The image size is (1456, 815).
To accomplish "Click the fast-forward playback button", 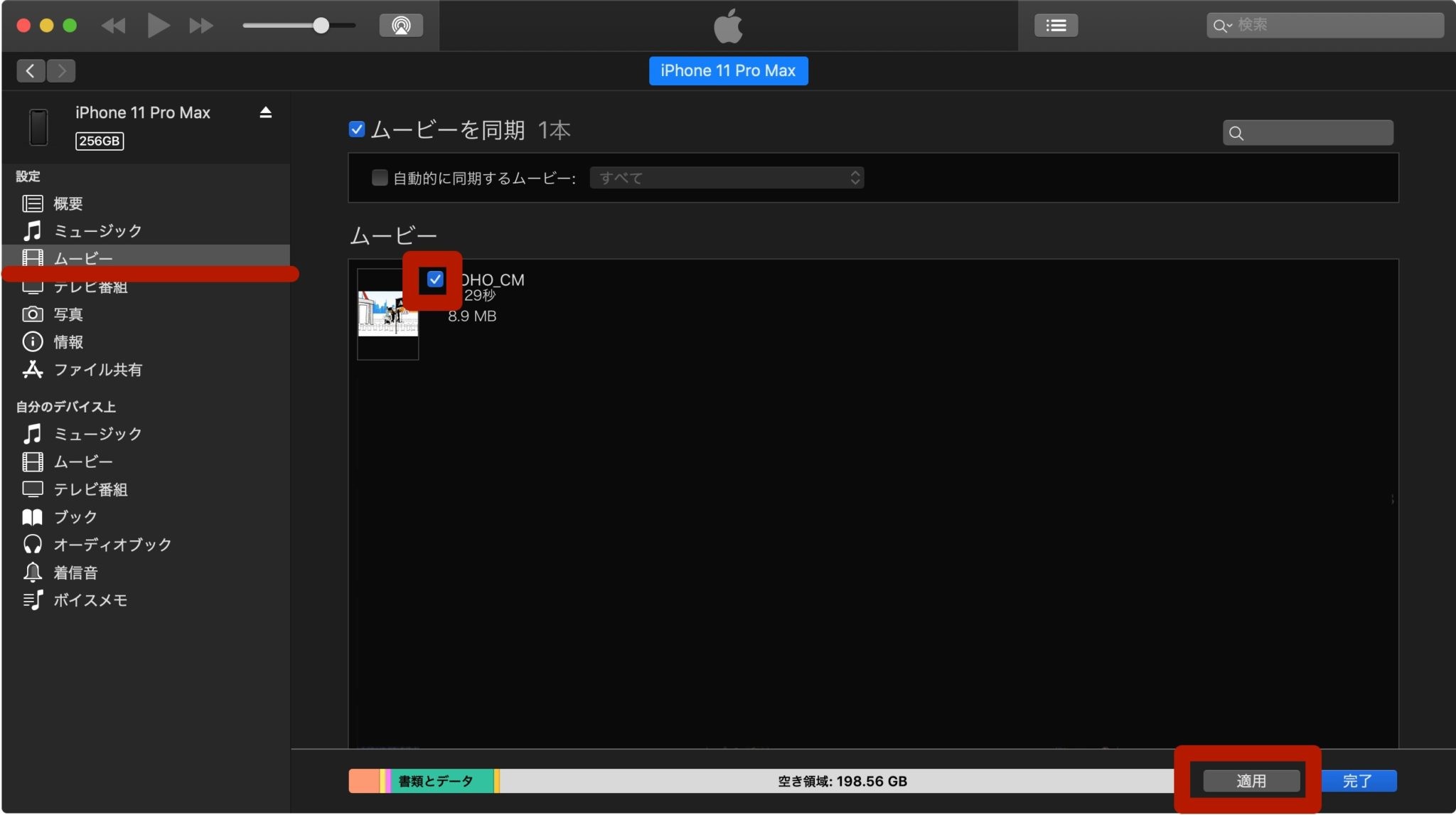I will [x=201, y=26].
